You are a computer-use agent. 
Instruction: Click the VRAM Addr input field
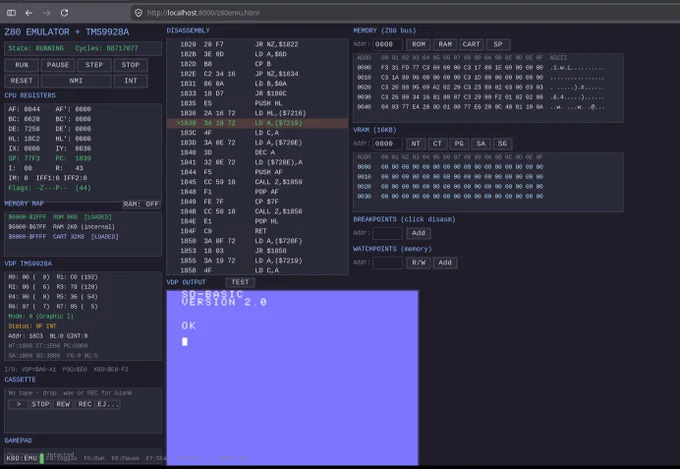387,144
